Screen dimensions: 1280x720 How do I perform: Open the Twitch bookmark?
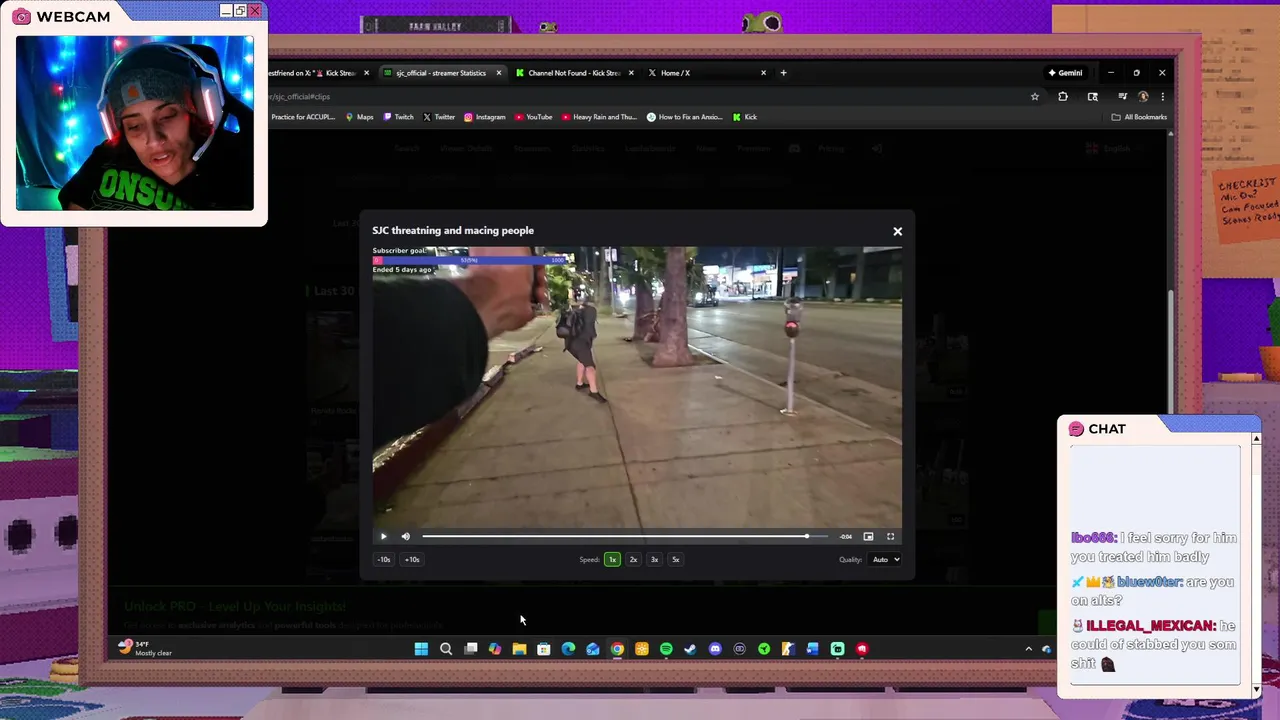pyautogui.click(x=398, y=117)
